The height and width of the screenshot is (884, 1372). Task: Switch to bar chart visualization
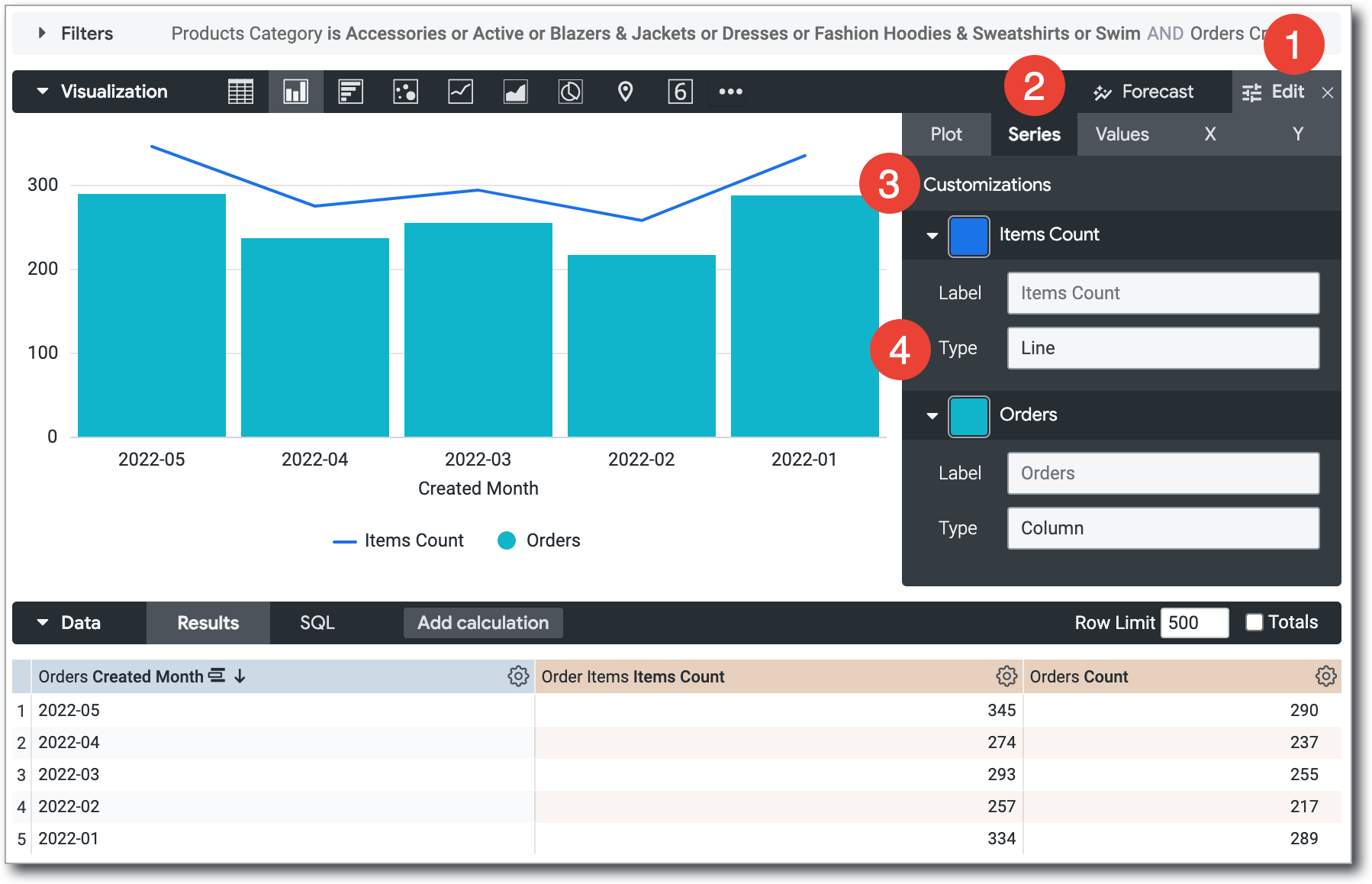(350, 92)
